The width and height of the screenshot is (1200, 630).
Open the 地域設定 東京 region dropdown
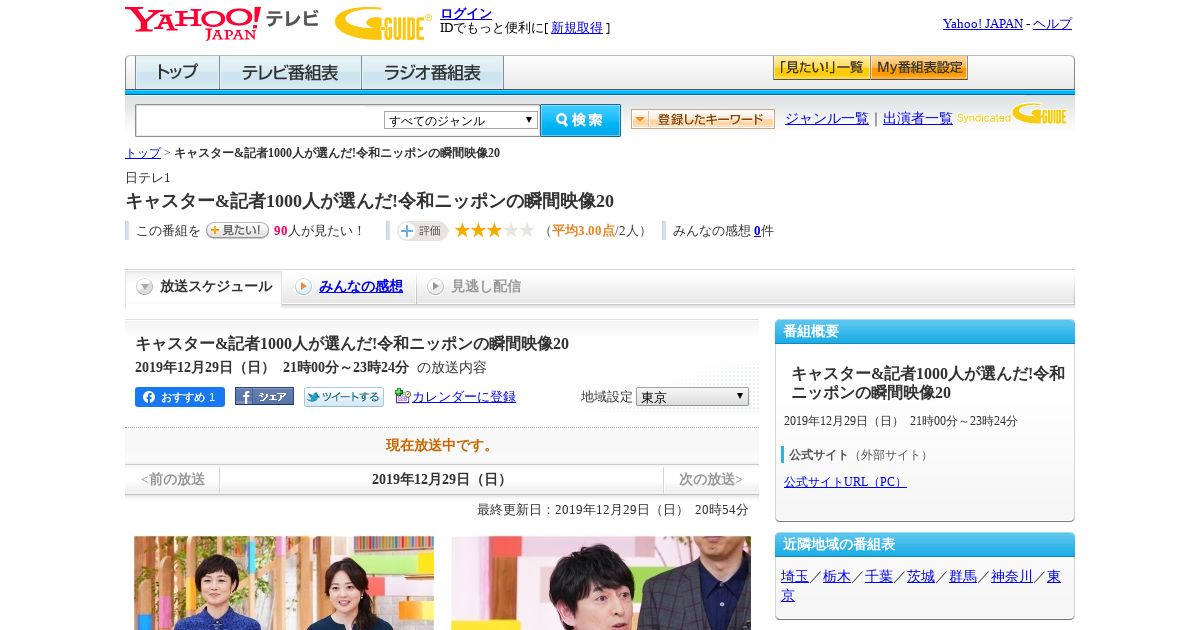coord(692,397)
